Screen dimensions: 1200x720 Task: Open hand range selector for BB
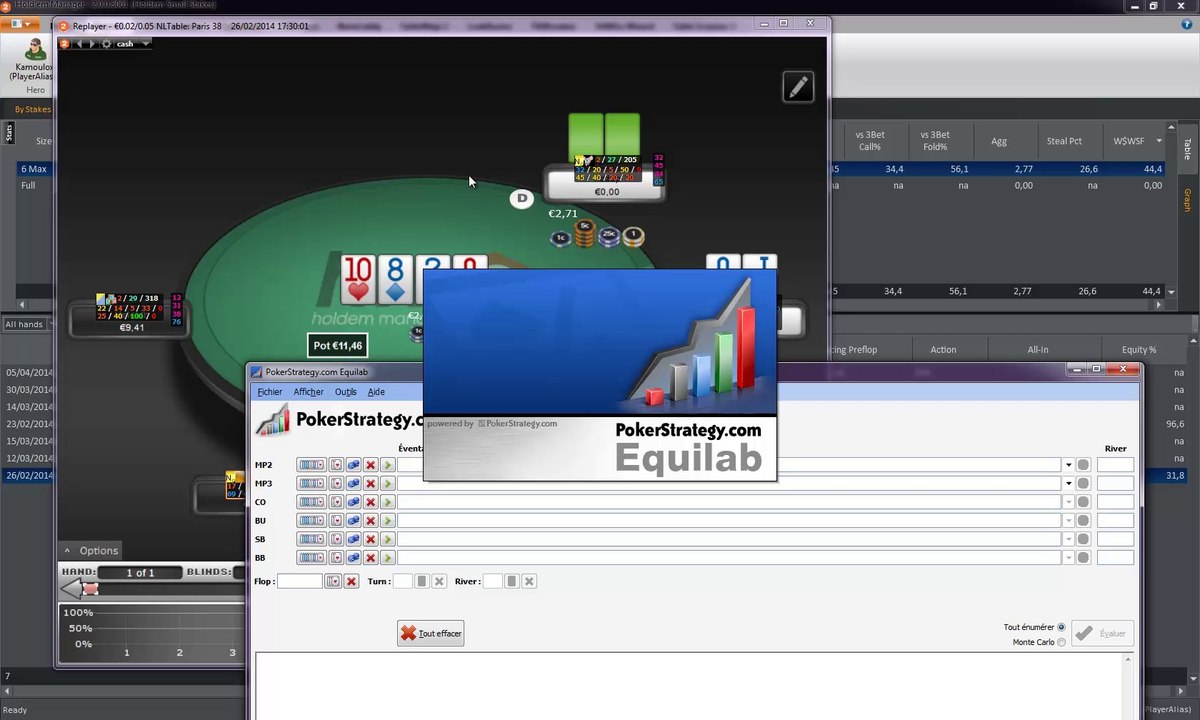312,557
